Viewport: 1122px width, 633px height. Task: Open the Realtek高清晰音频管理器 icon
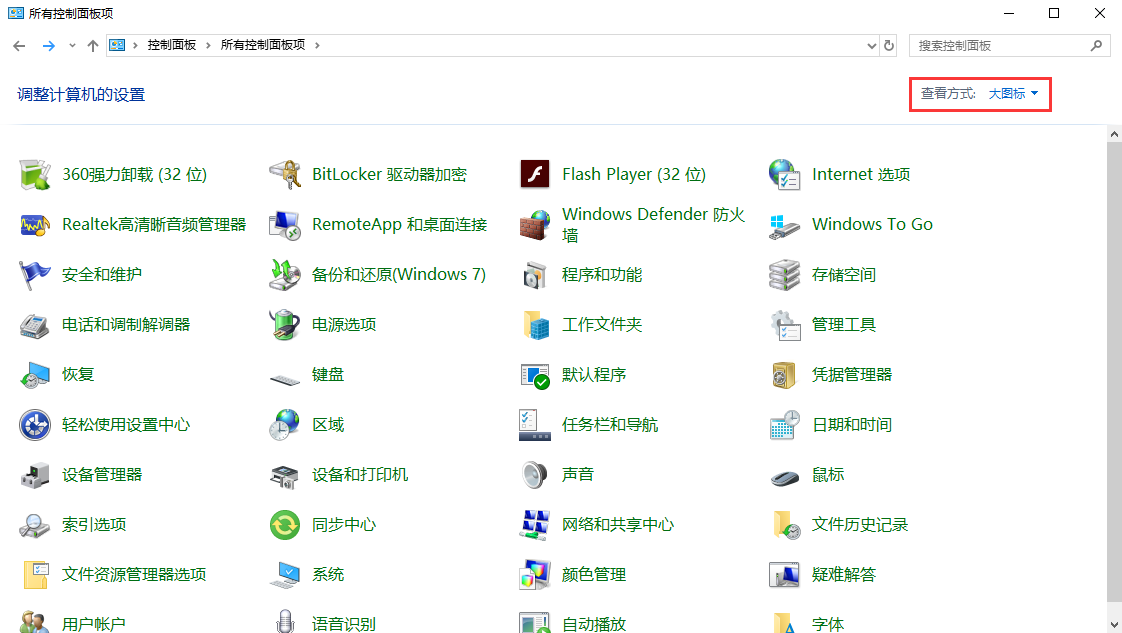point(35,224)
